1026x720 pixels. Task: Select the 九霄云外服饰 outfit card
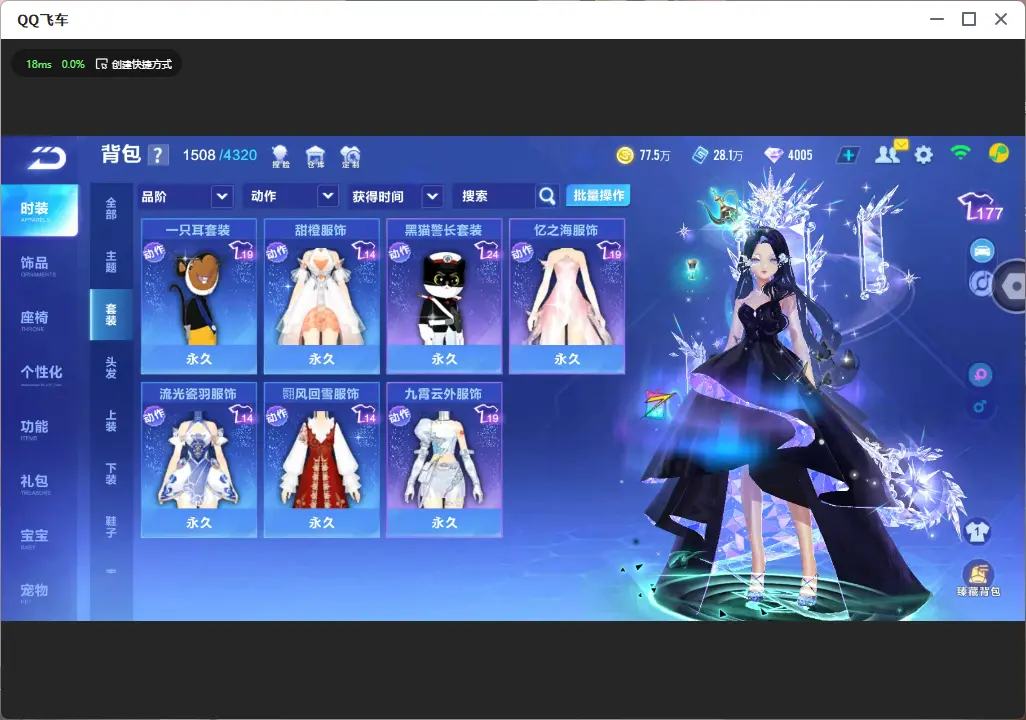click(x=444, y=460)
